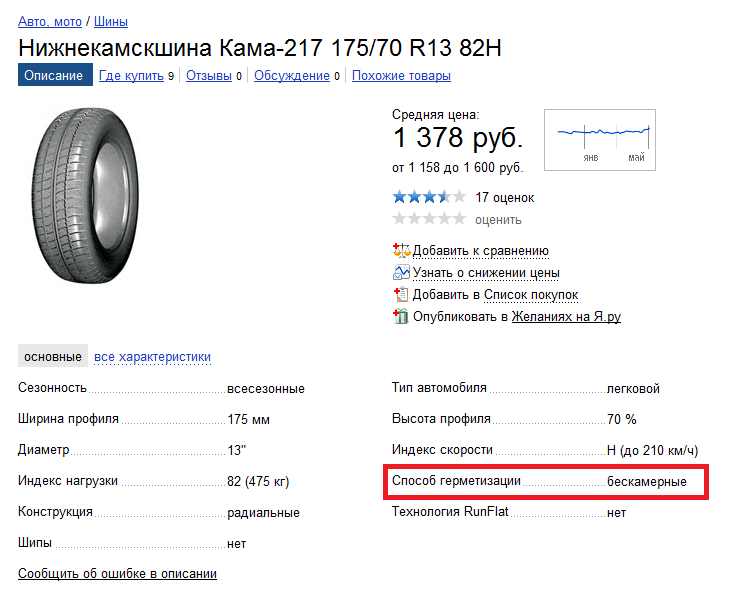Screen dimensions: 751x603
Task: Click Сообщить об ошибке в описании
Action: [117, 574]
